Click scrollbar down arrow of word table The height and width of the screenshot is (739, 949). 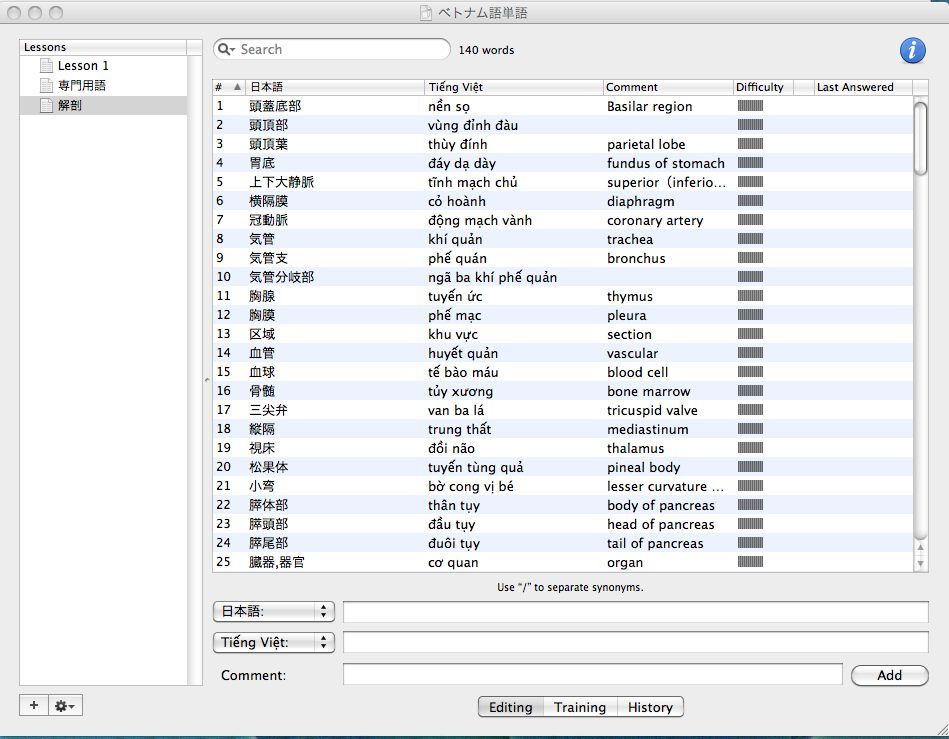pos(920,563)
